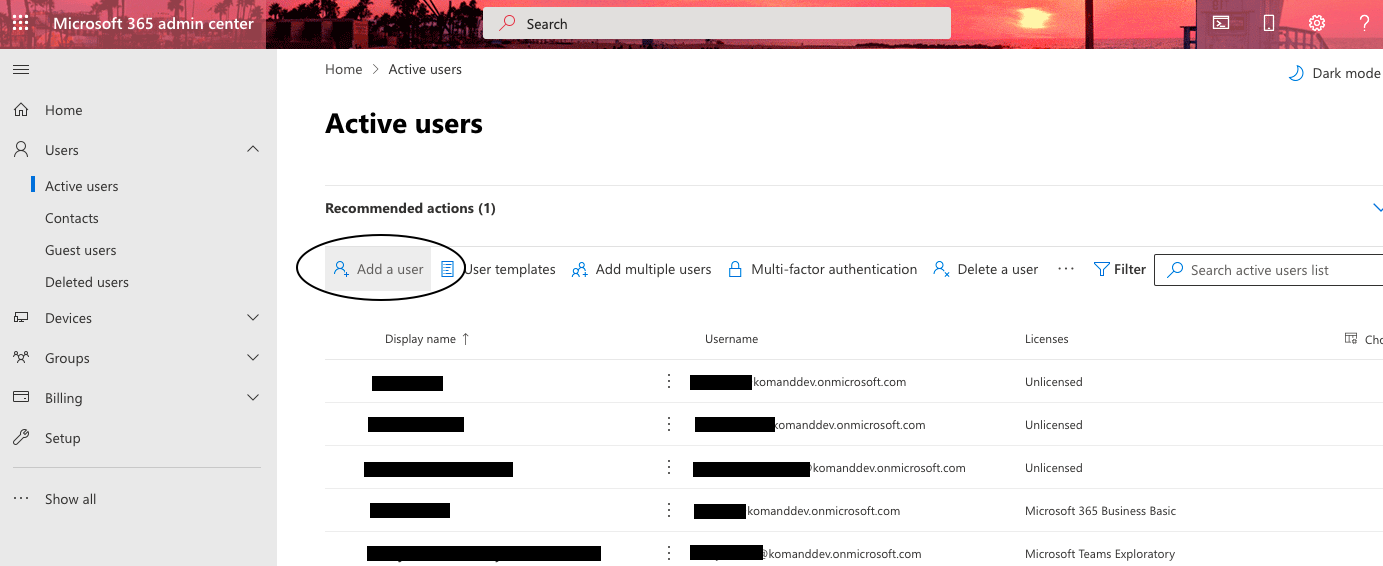The height and width of the screenshot is (566, 1383).
Task: Click magnifier icon in users list search
Action: (1176, 270)
